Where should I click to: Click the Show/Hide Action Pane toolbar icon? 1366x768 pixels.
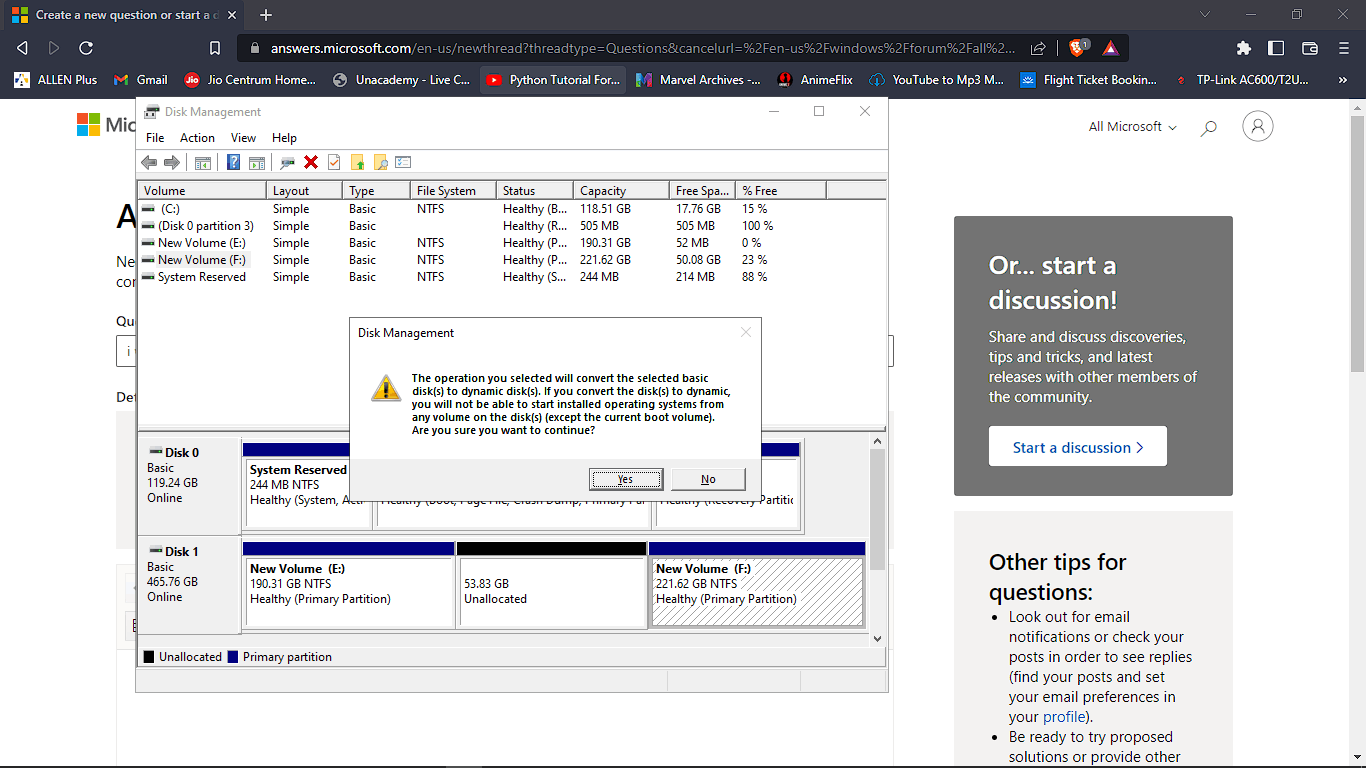257,162
